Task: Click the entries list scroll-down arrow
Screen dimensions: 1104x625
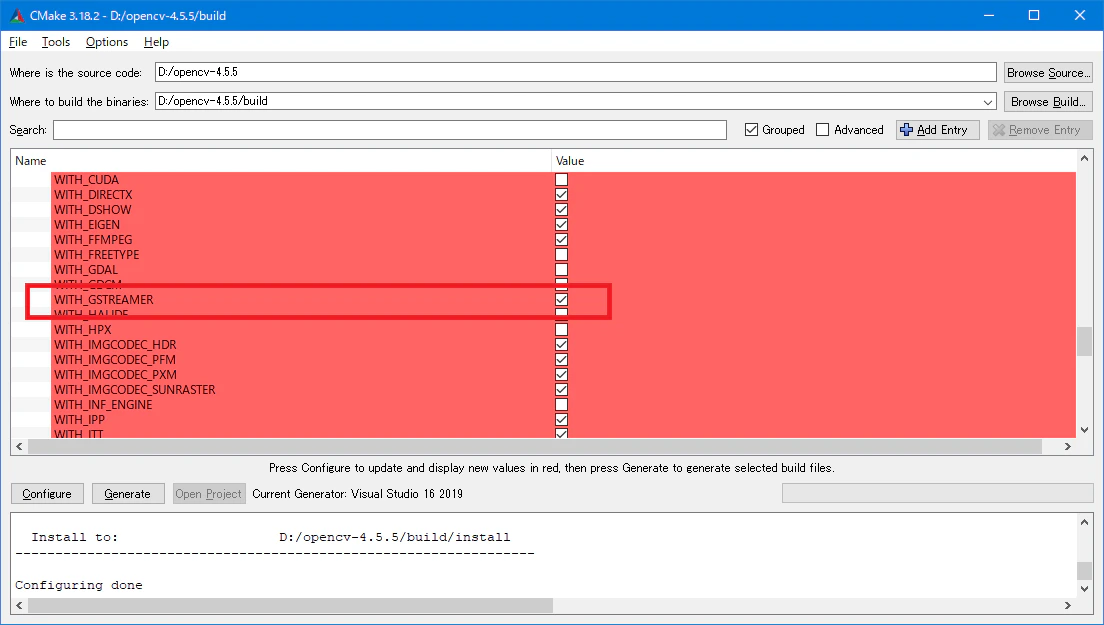Action: 1084,430
